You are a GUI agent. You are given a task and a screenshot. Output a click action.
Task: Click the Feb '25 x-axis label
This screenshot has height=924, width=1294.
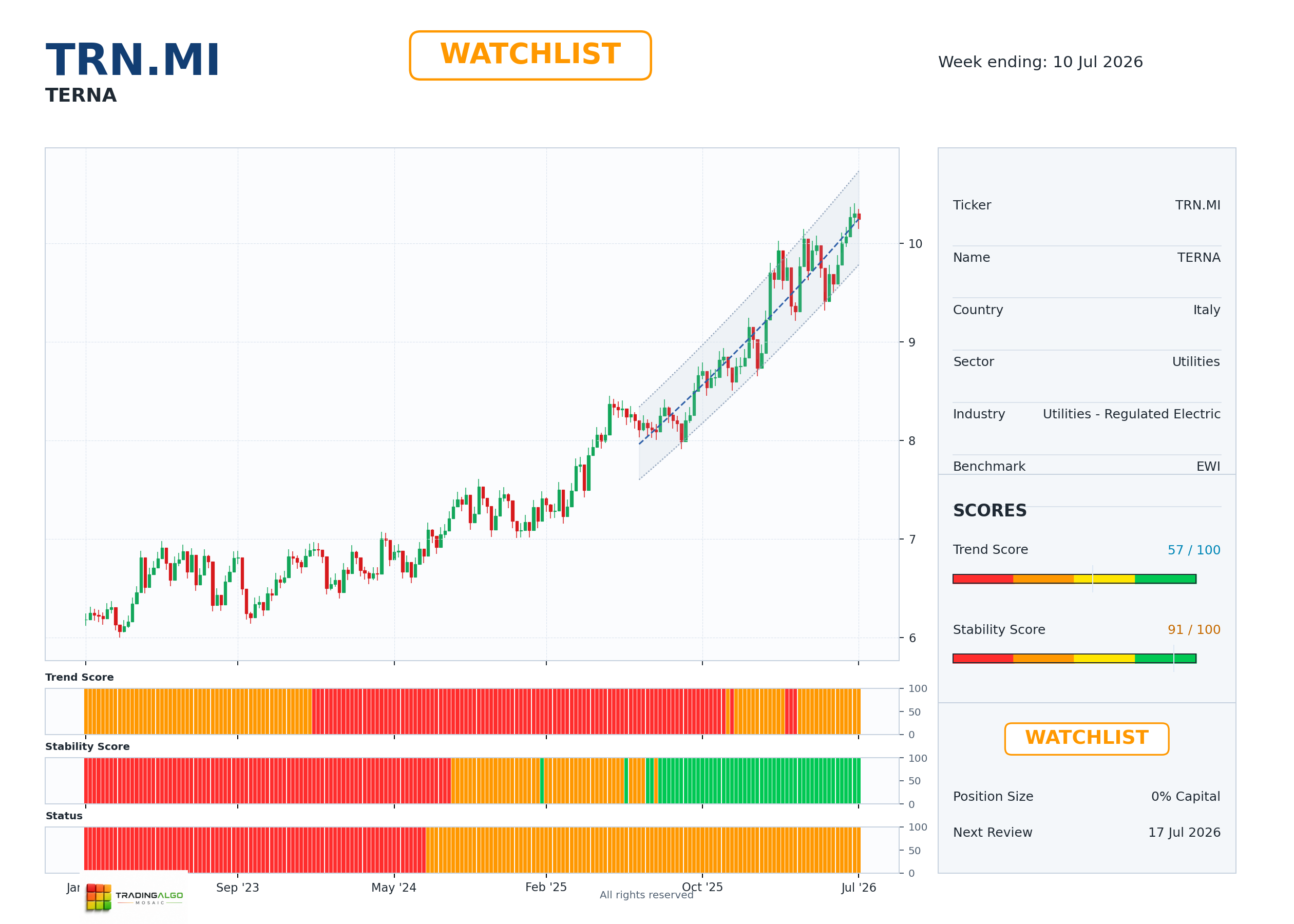(x=546, y=888)
